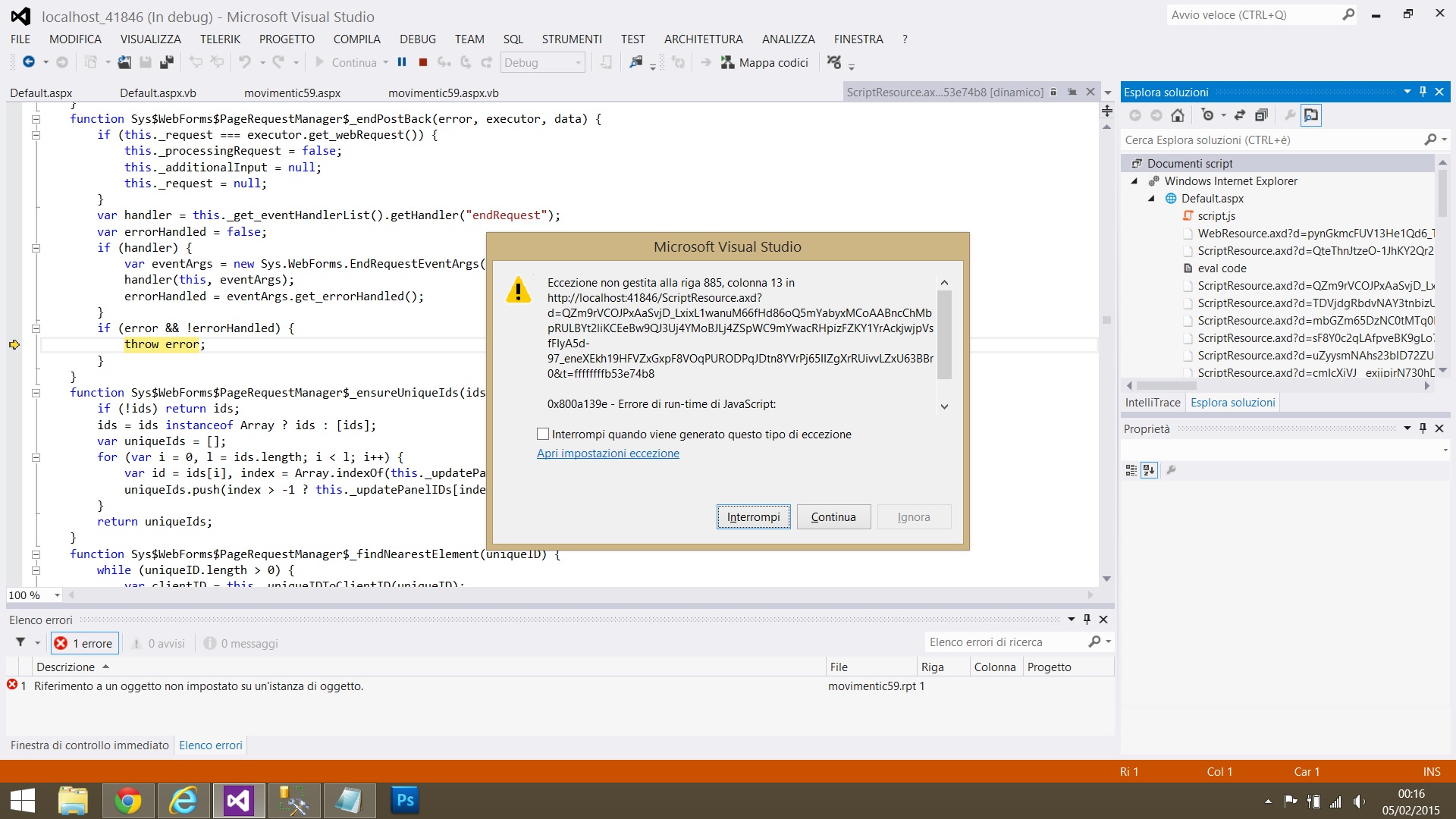Select script.js in Solution Explorer
Viewport: 1456px width, 819px height.
pos(1216,216)
